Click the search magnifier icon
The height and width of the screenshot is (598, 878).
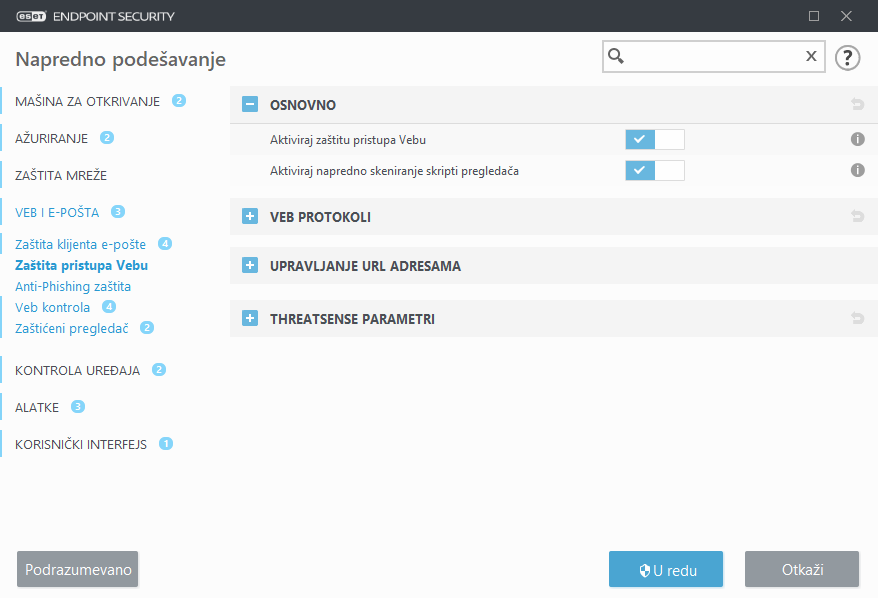pyautogui.click(x=616, y=56)
